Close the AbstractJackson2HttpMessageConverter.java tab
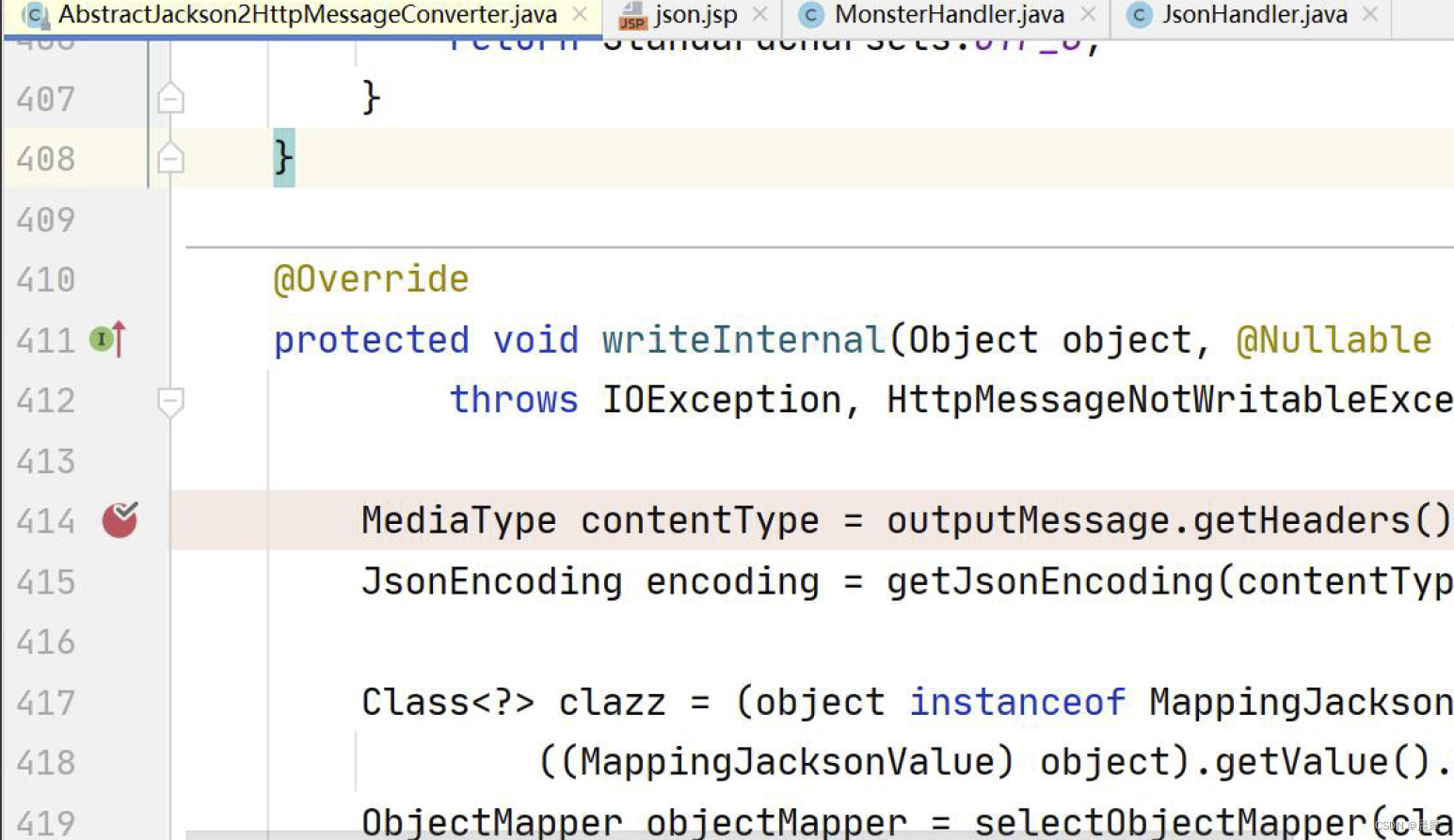 580,14
